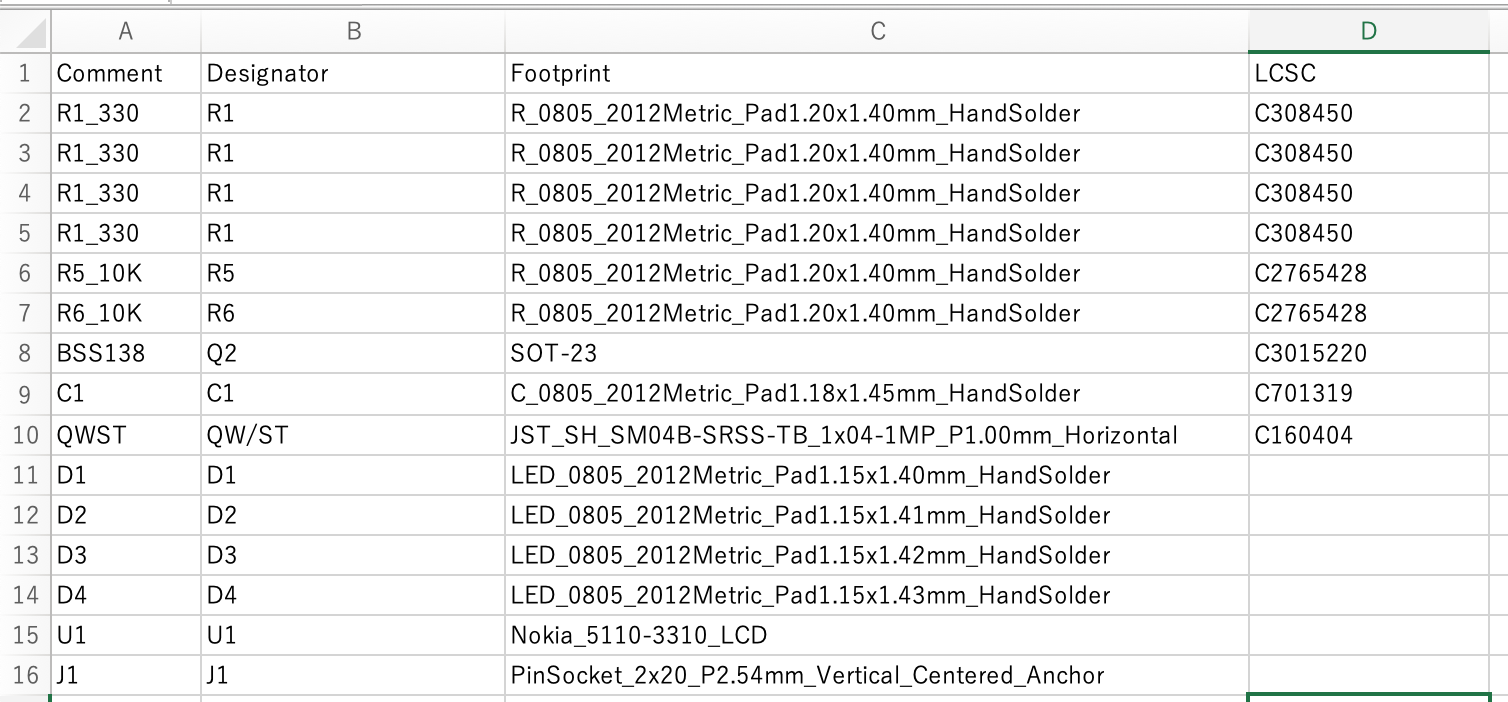
Task: Click empty LCSC cell in D1 row
Action: point(1368,475)
